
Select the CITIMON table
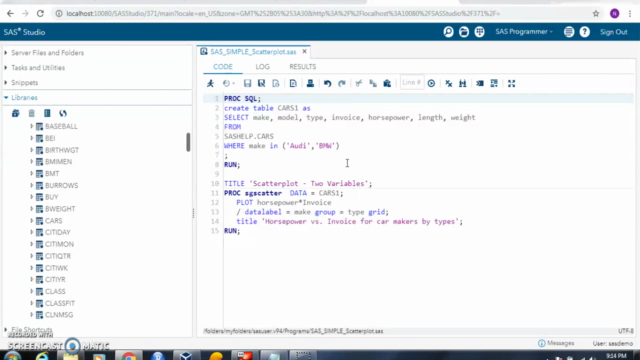[59, 244]
